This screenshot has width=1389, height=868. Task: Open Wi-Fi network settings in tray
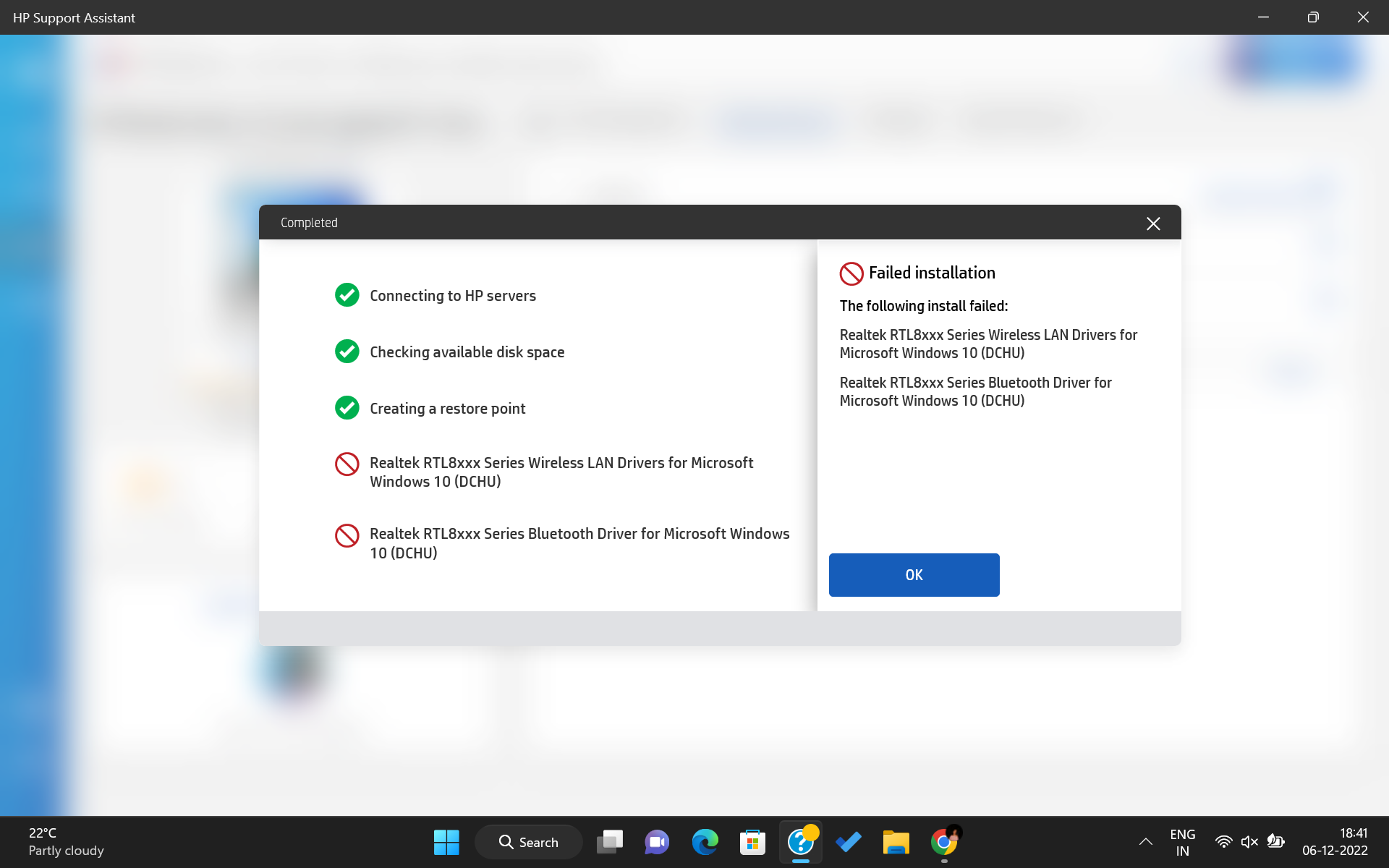coord(1223,842)
